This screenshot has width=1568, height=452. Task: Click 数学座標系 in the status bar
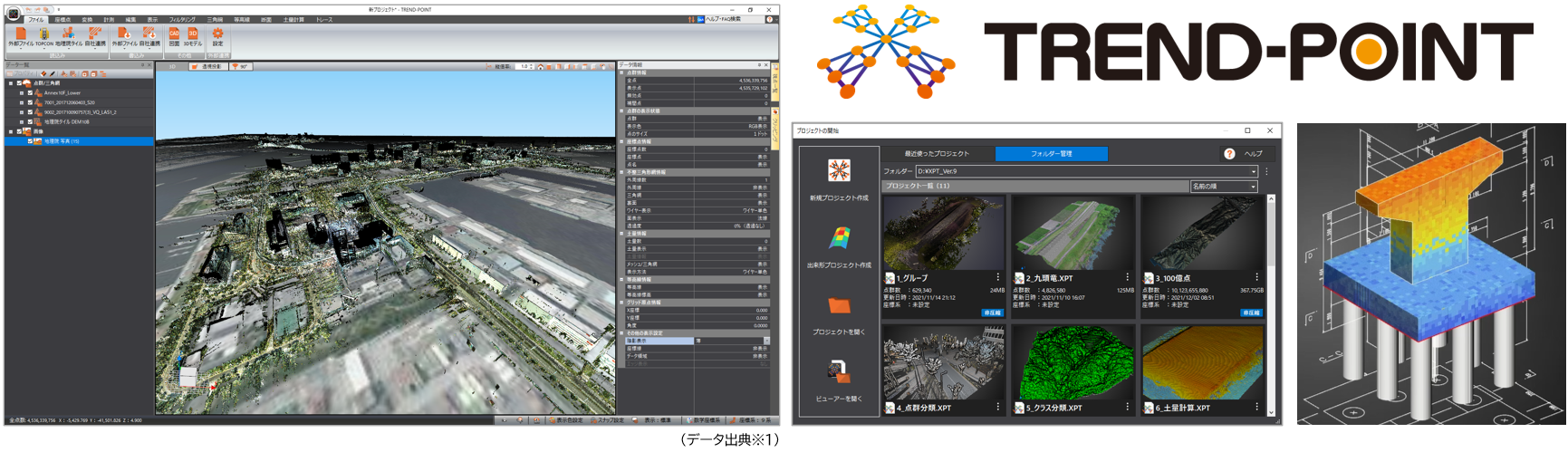pos(703,420)
